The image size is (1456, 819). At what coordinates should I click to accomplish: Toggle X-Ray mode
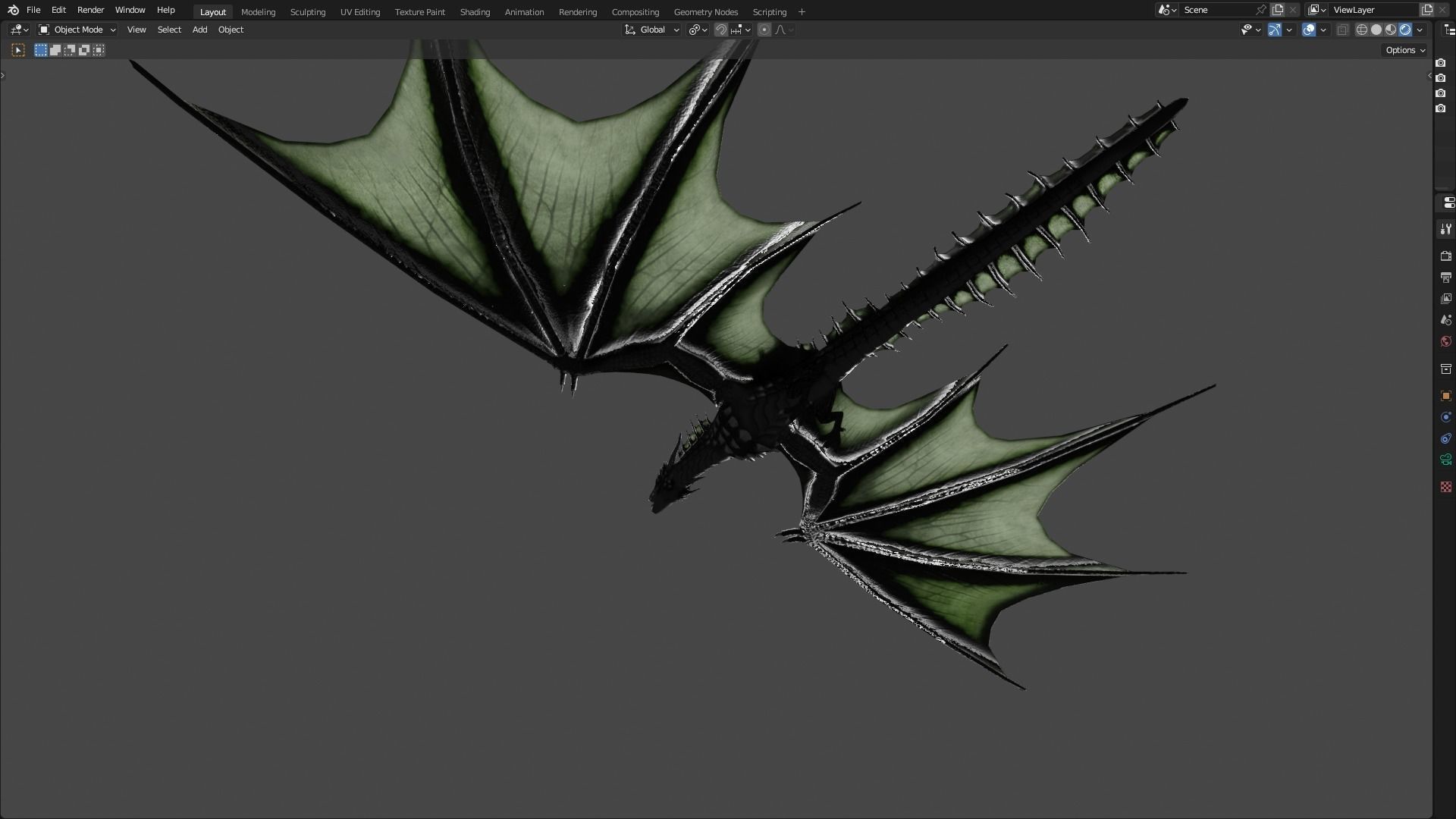[x=1342, y=30]
